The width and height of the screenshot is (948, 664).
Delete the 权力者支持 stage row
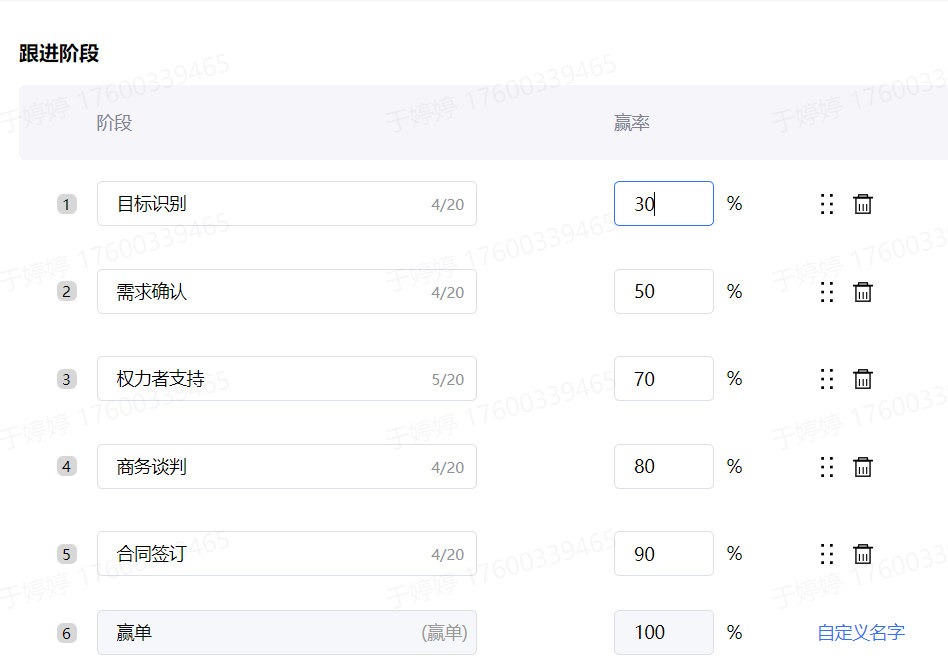[x=863, y=379]
